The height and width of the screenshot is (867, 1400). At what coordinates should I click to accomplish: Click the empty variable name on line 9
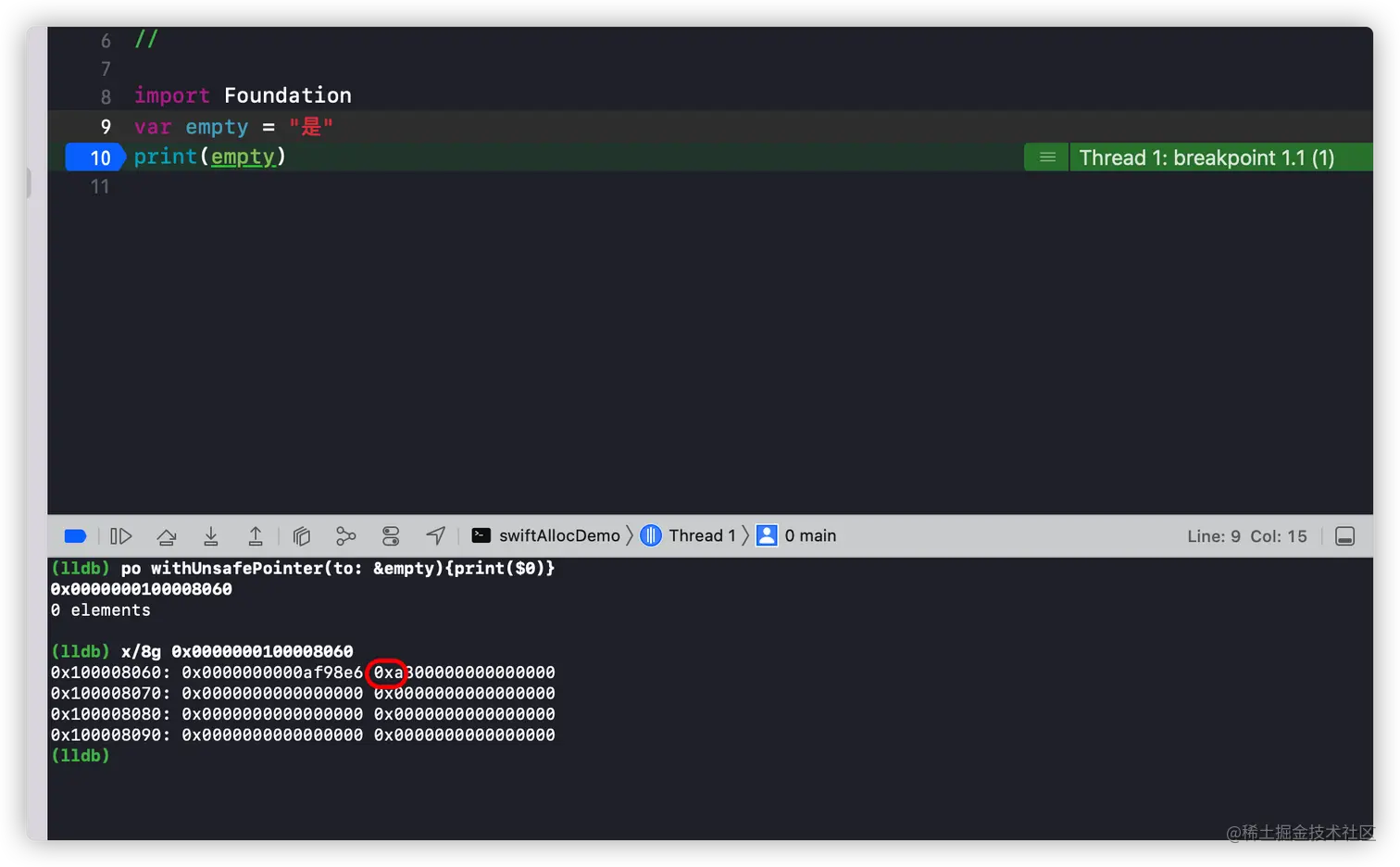(217, 127)
